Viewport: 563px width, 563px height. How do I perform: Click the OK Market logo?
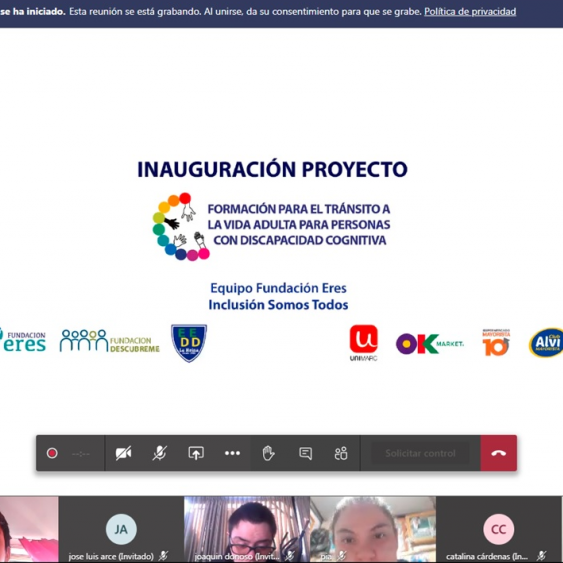point(429,344)
